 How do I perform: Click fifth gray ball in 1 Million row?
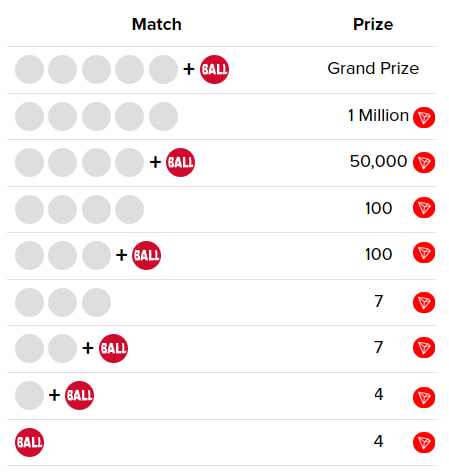coord(163,116)
